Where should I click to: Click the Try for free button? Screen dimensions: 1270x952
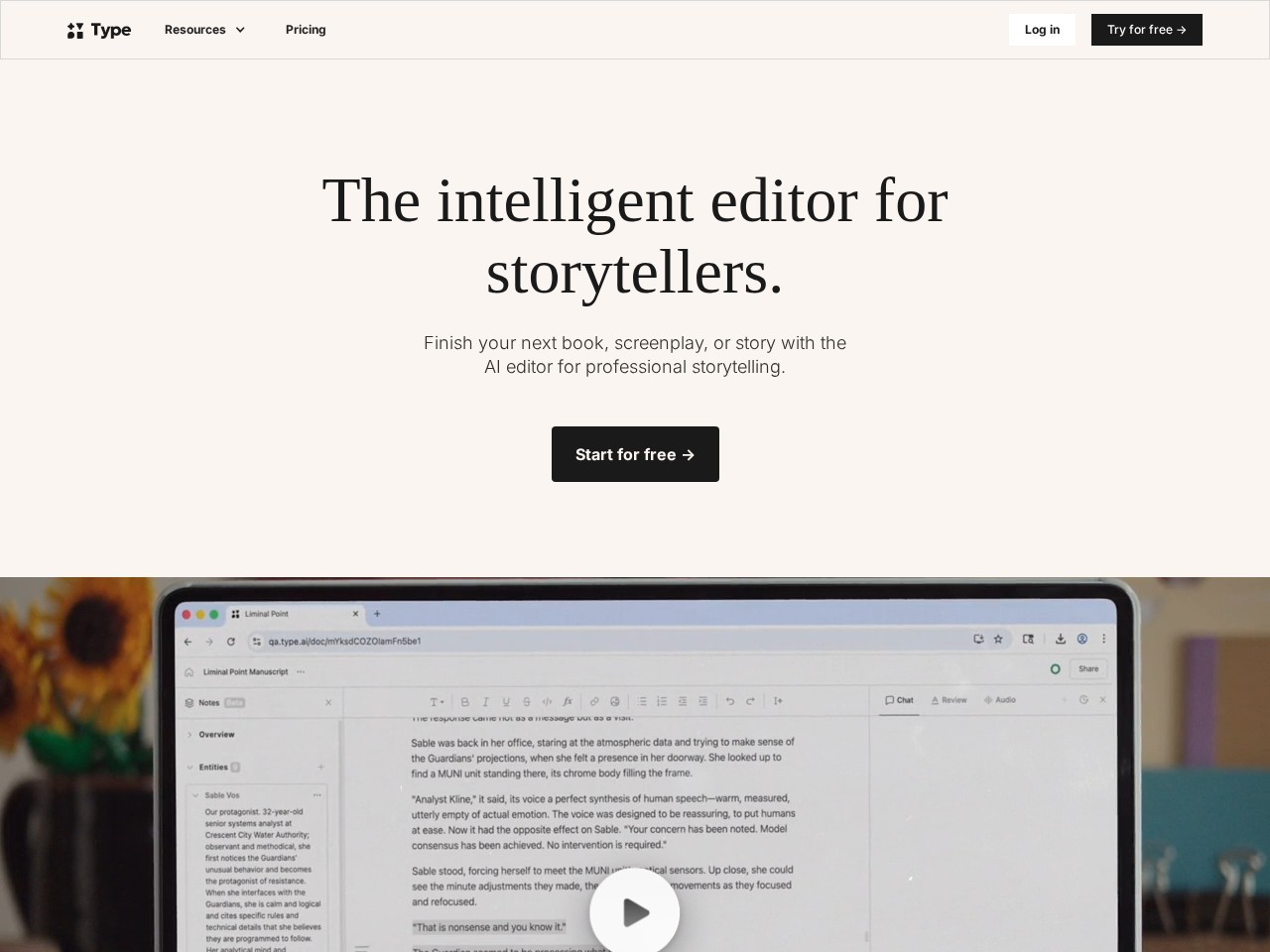pyautogui.click(x=1147, y=30)
